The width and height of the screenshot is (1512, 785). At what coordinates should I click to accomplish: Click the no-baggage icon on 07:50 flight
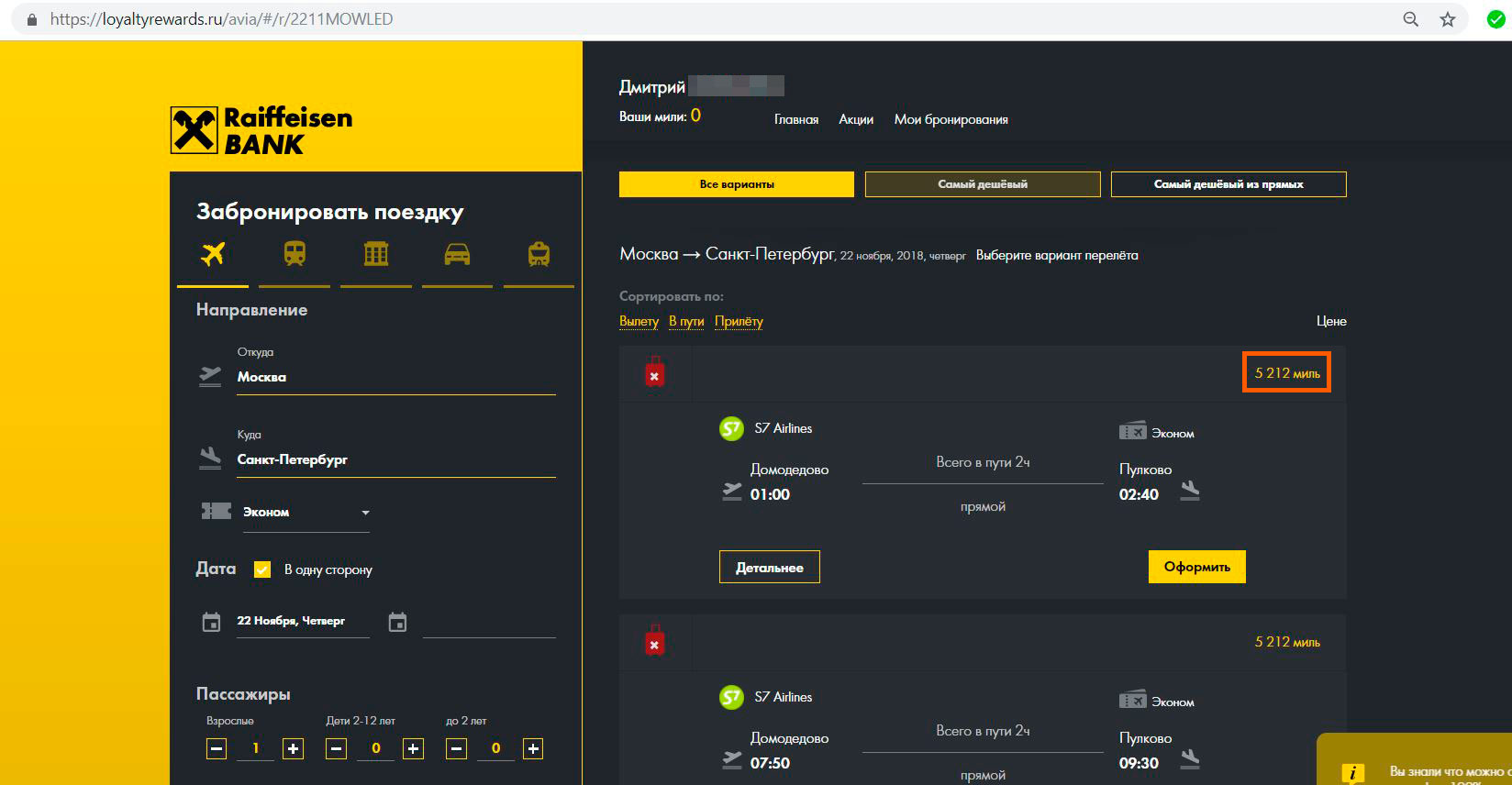click(654, 640)
